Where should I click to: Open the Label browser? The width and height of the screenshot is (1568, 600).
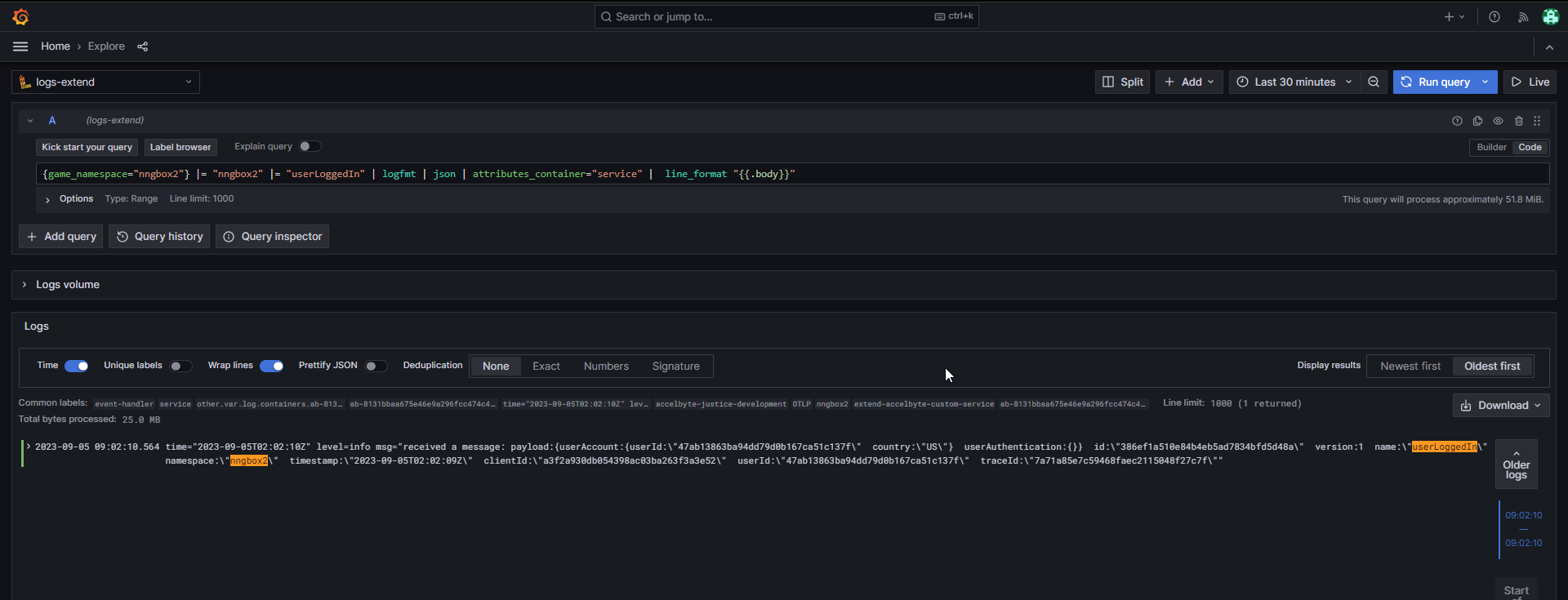(180, 147)
